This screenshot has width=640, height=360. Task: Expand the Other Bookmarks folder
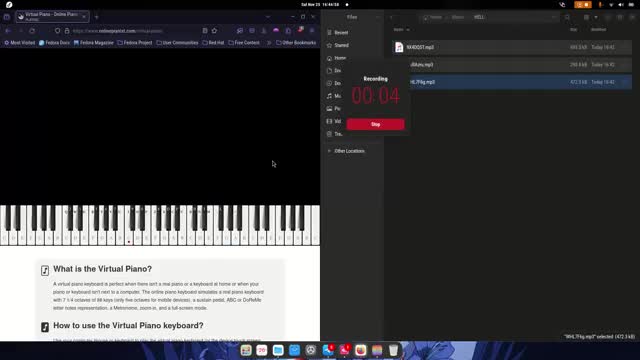(x=296, y=42)
